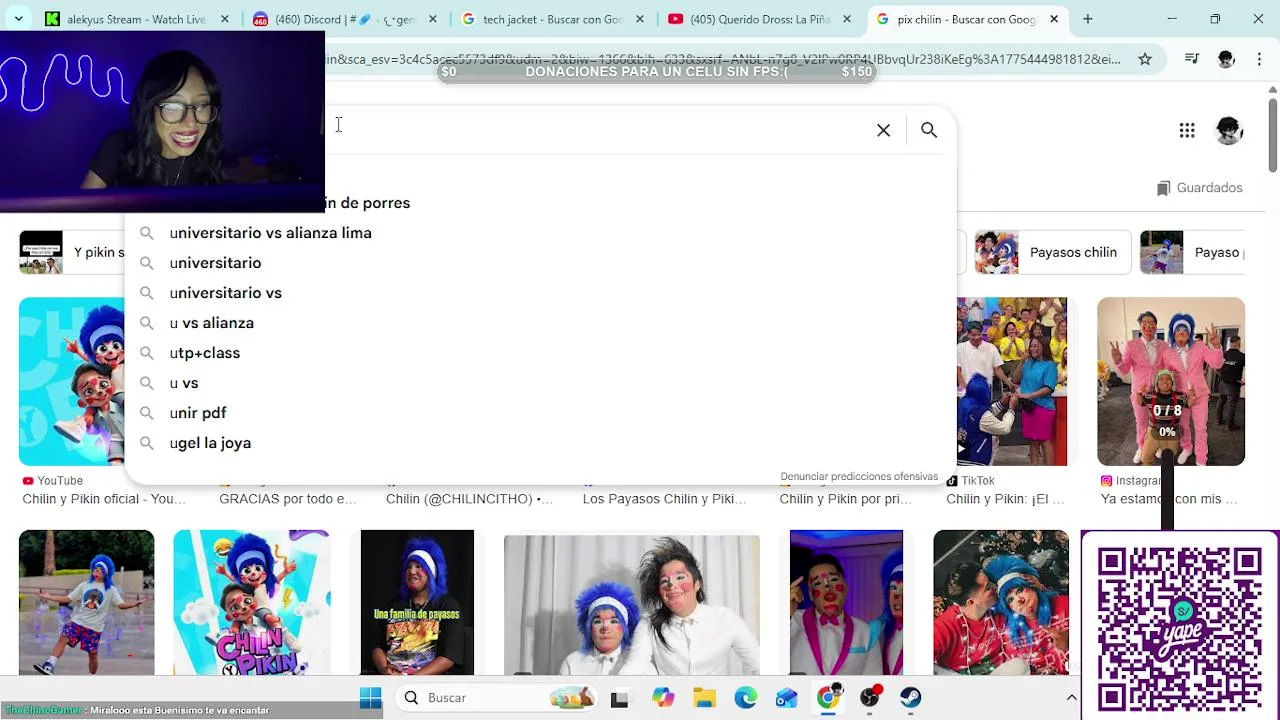Switch to the Querido Dross YouTube tab
This screenshot has width=1280, height=720.
(760, 19)
